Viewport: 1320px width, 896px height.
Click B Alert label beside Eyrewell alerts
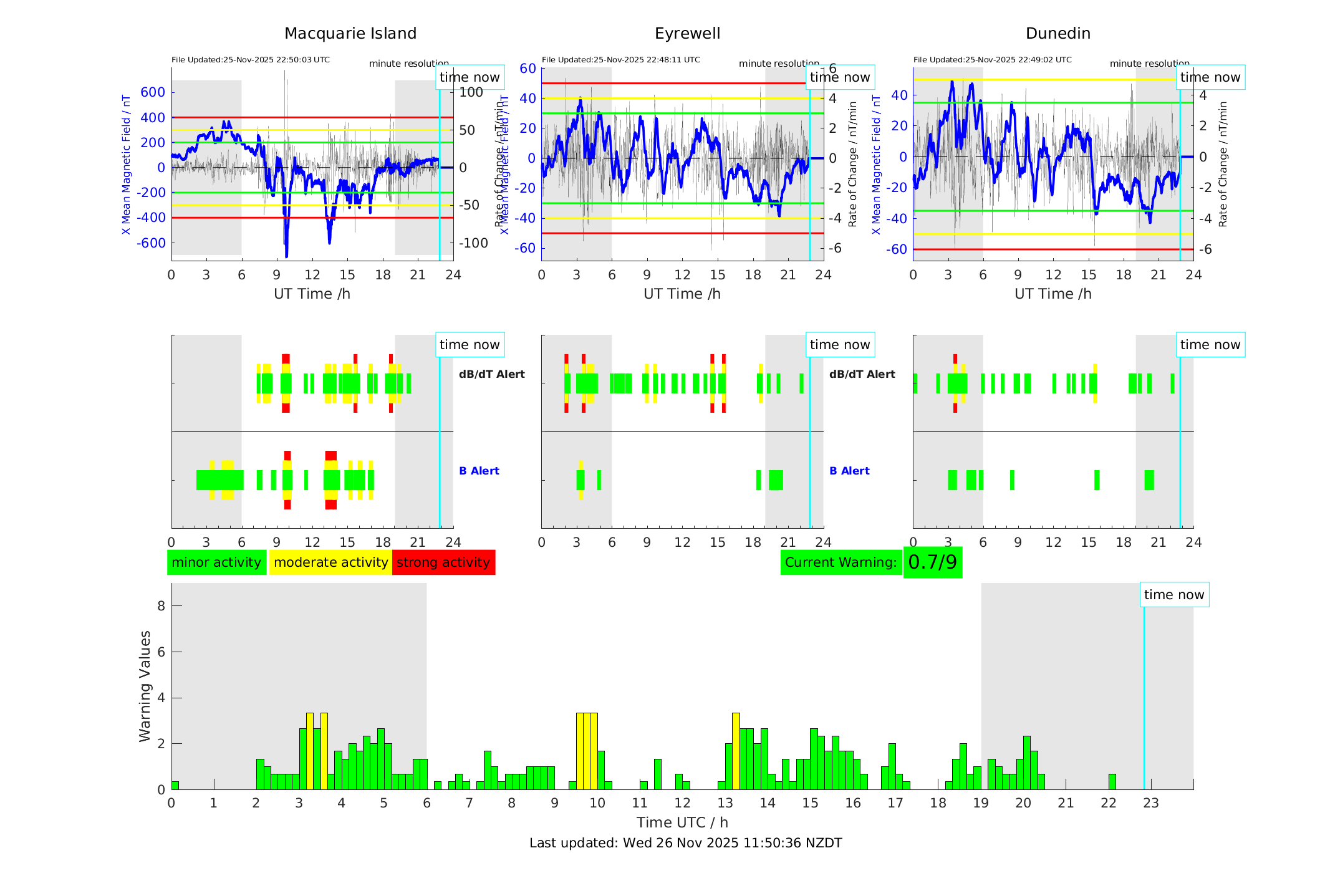tap(849, 471)
